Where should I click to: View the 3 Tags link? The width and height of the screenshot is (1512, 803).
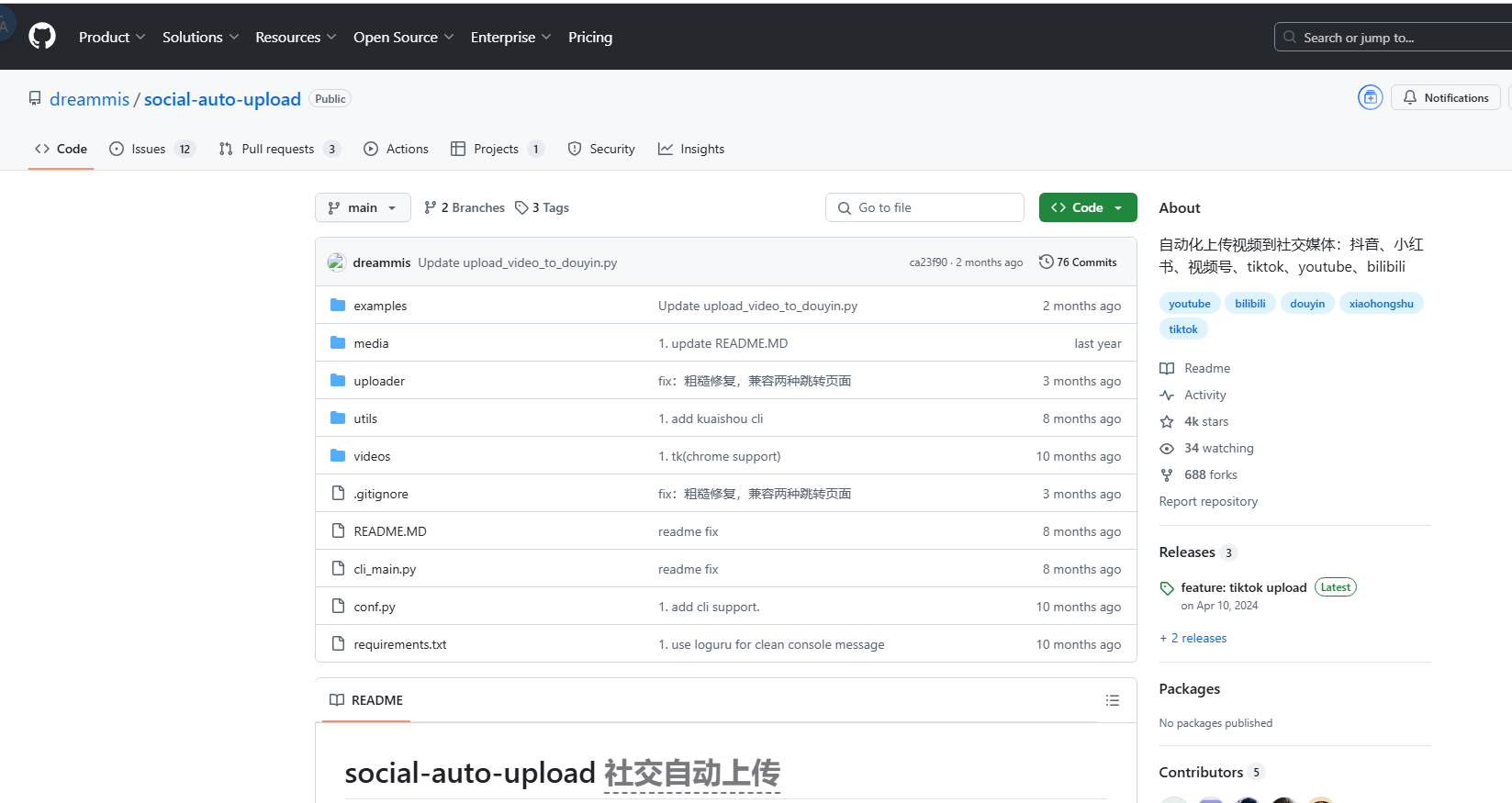tap(542, 207)
